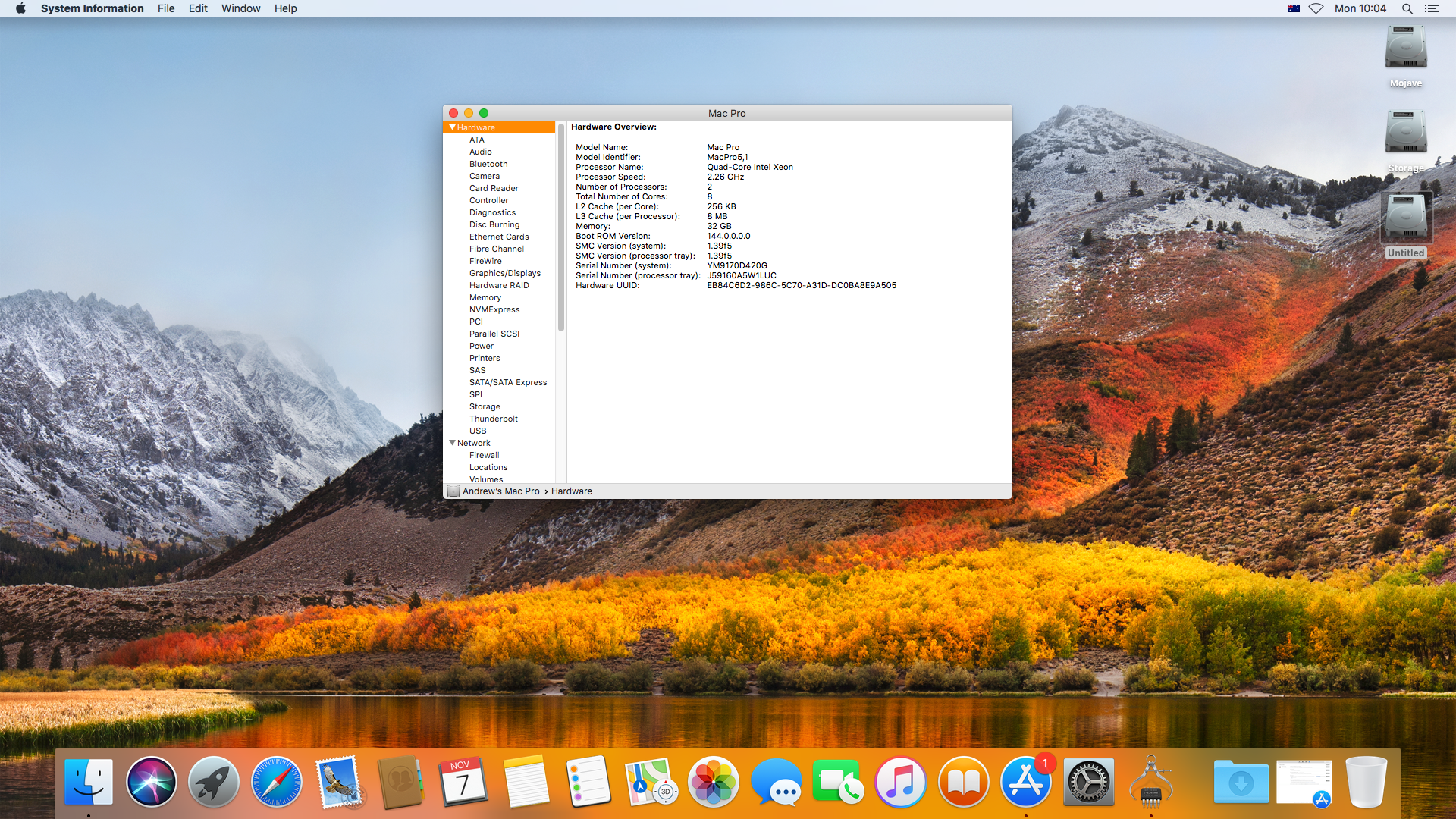Collapse the Network section triangle
The image size is (1456, 819).
452,443
